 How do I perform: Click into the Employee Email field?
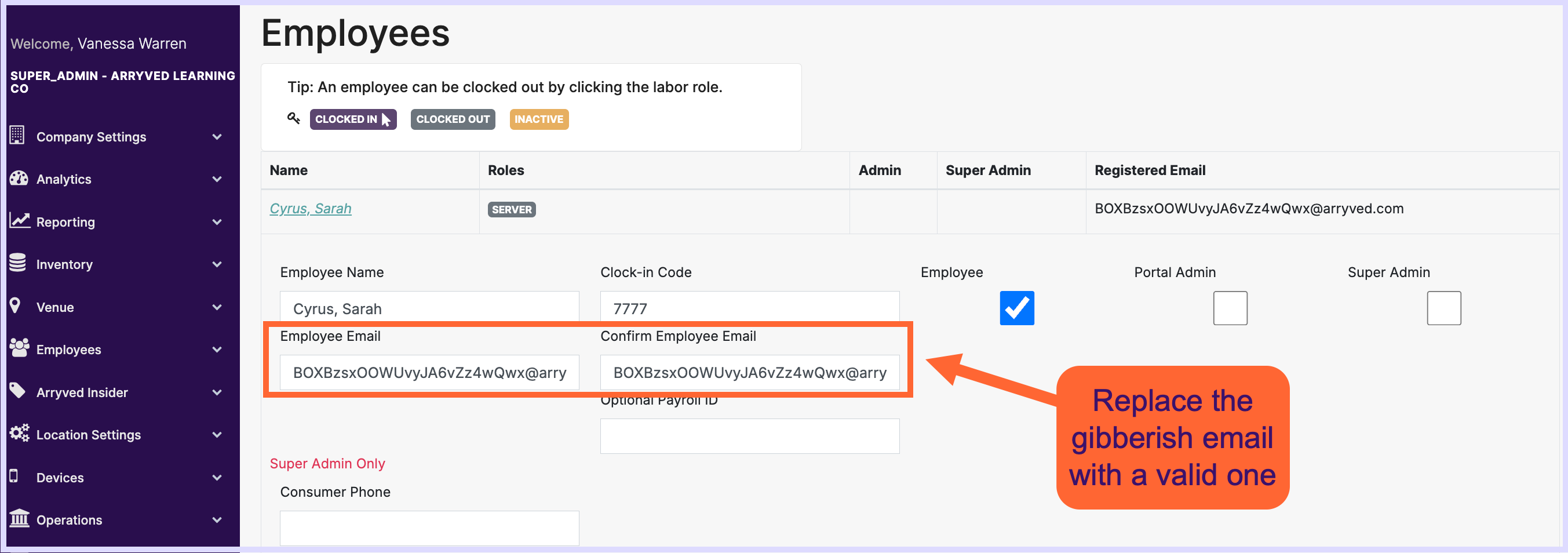tap(429, 373)
